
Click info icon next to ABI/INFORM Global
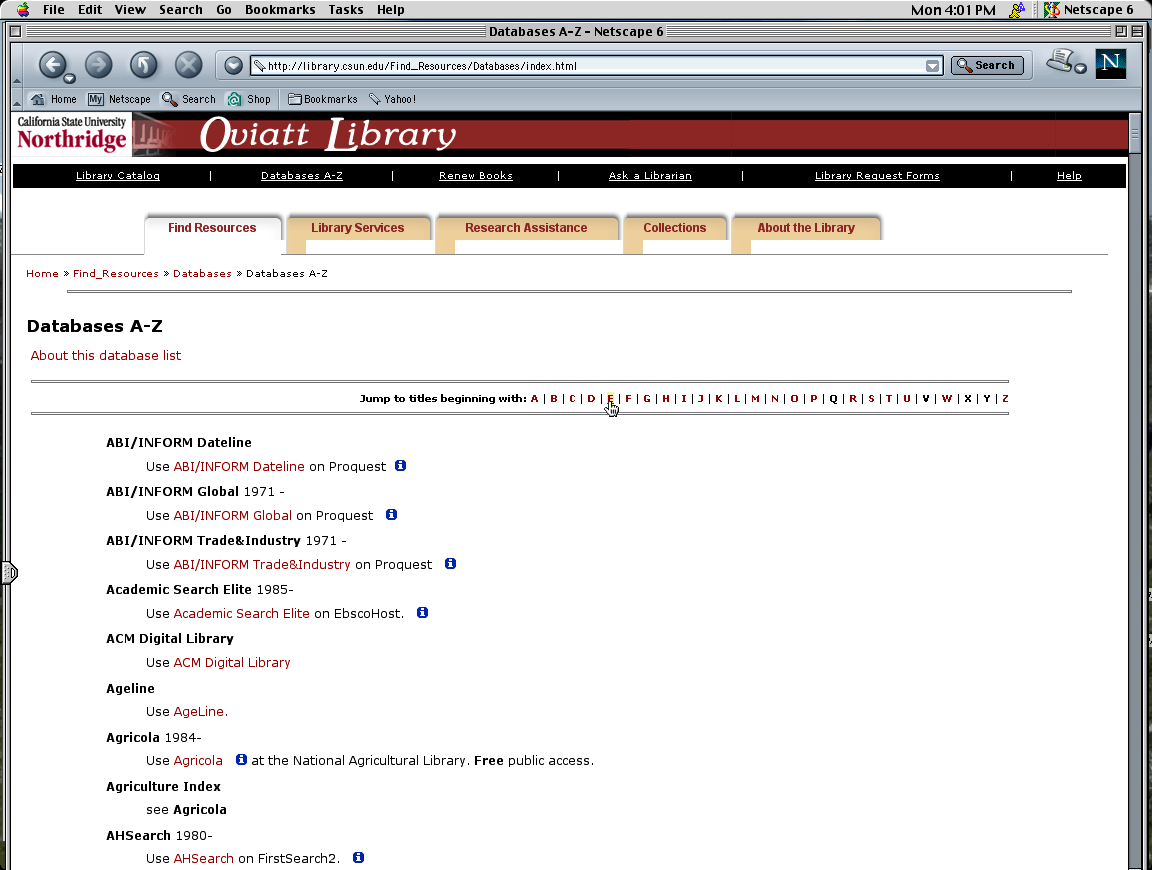click(392, 514)
